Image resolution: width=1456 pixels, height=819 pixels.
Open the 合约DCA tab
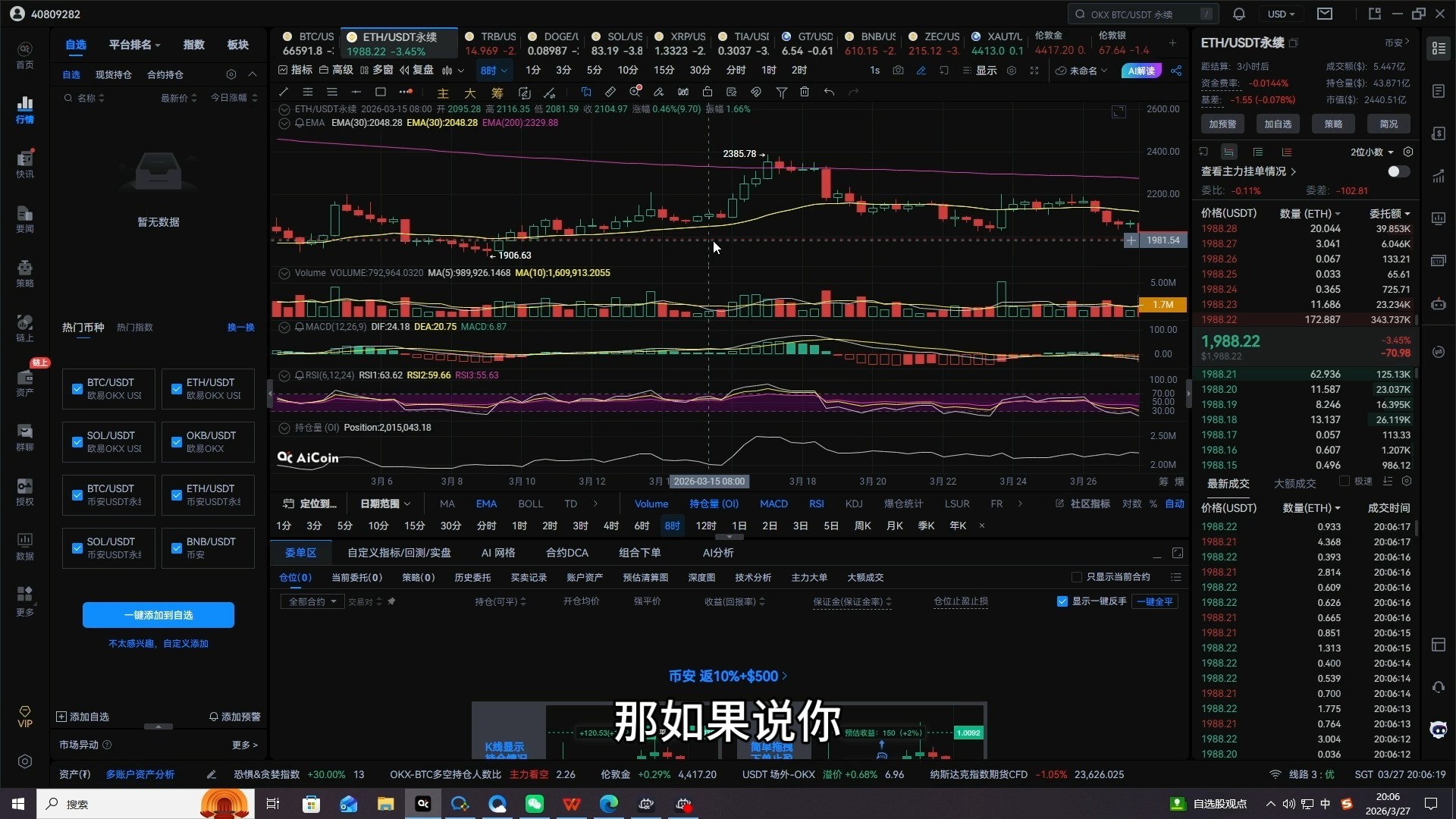click(566, 553)
